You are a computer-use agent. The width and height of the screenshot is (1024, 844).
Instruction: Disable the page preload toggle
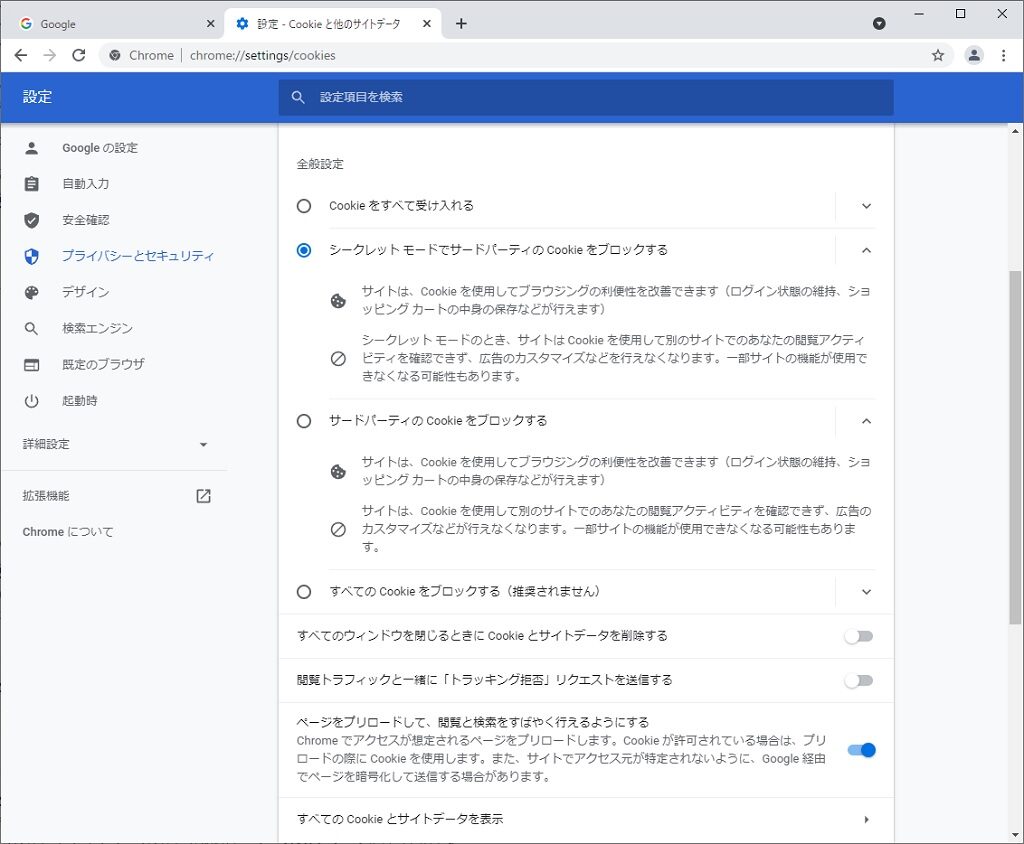tap(861, 750)
